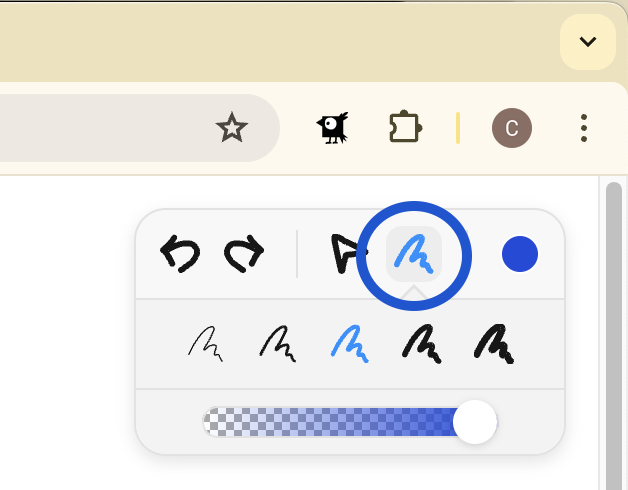Click the transparent end of opacity slider
628x490 pixels.
212,422
